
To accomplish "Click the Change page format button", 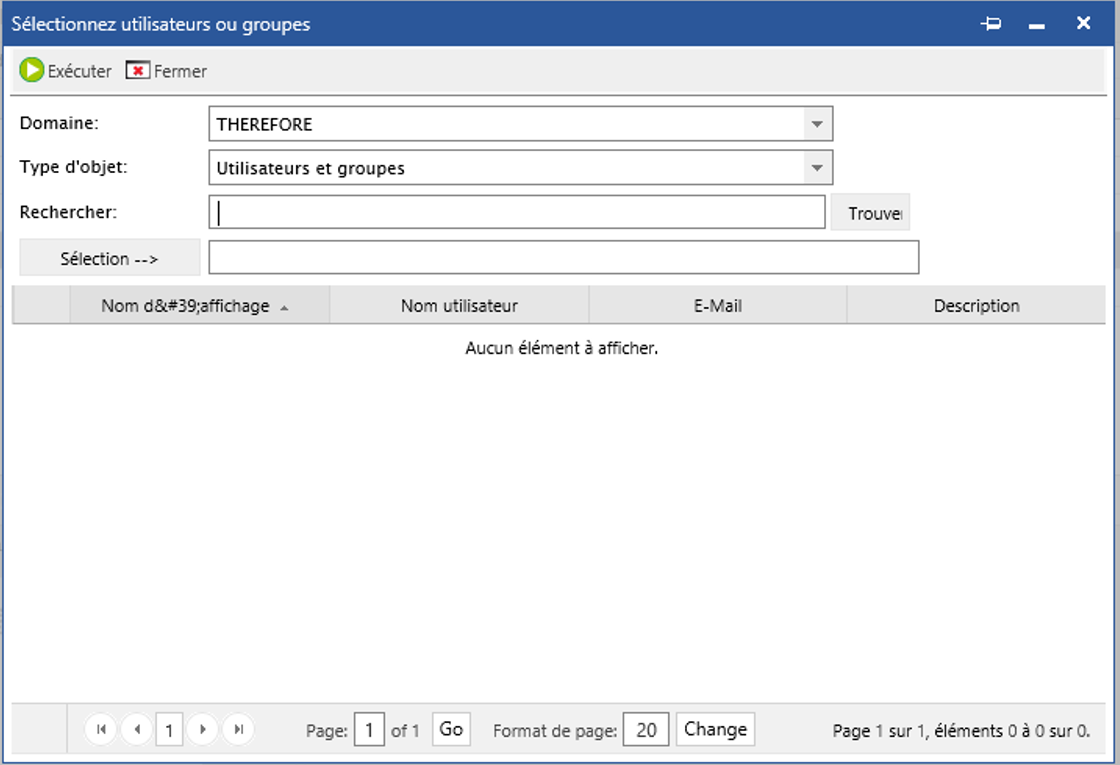I will click(x=714, y=729).
